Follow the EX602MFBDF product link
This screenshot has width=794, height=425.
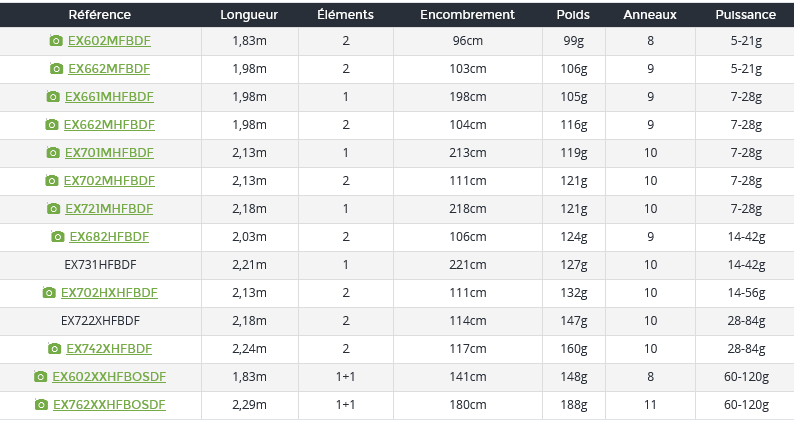point(109,41)
